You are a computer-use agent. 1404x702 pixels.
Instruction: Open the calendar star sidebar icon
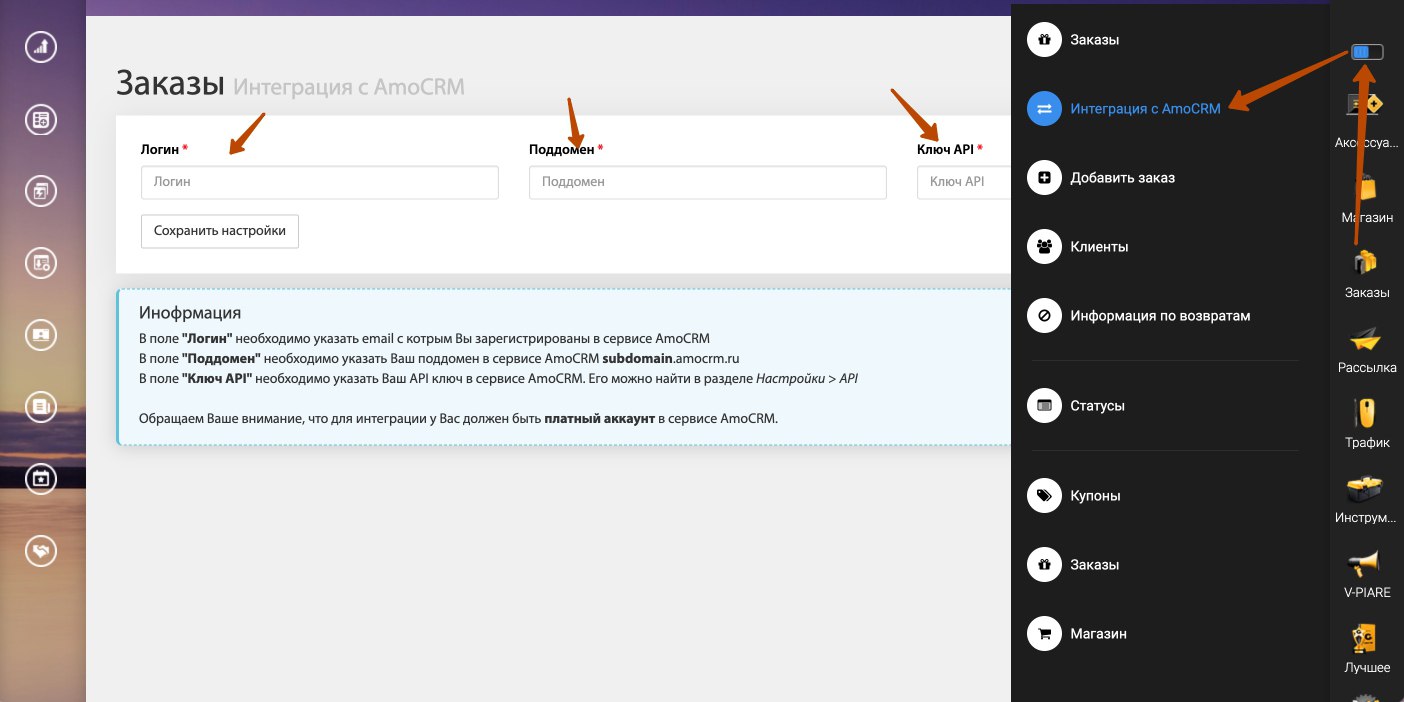click(41, 478)
